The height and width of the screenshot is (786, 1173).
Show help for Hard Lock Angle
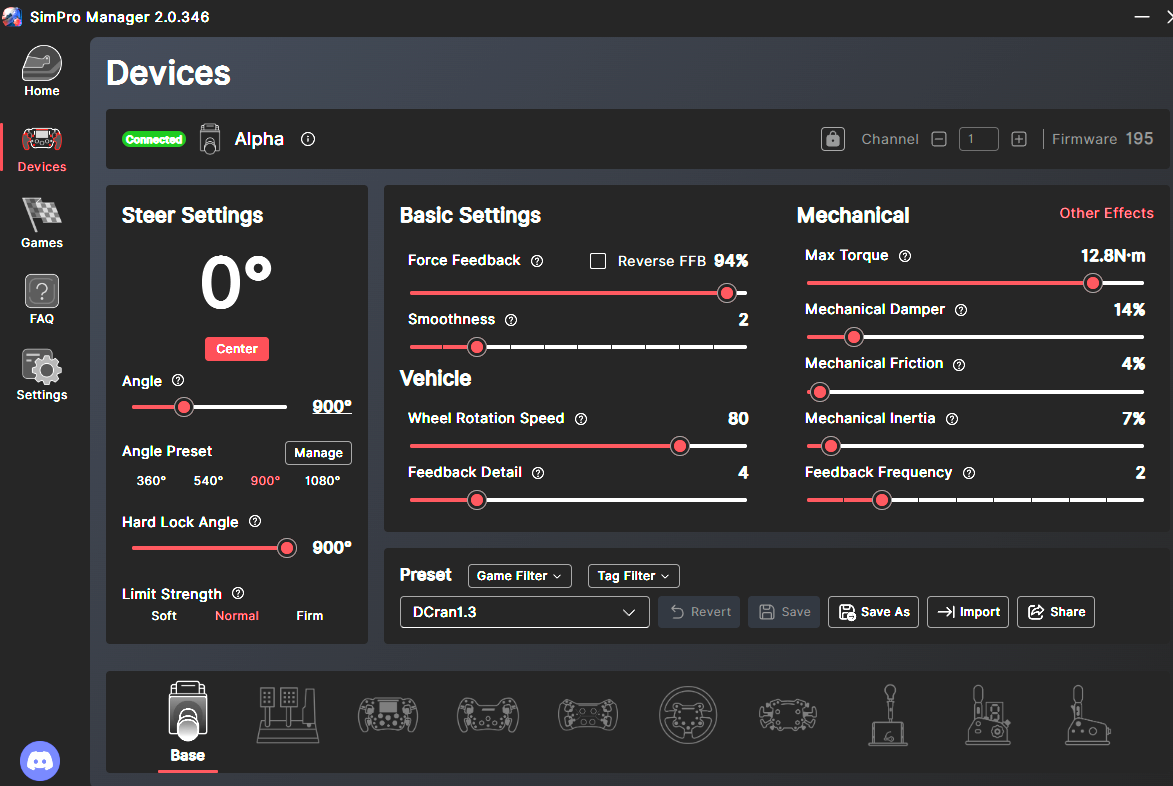tap(255, 521)
